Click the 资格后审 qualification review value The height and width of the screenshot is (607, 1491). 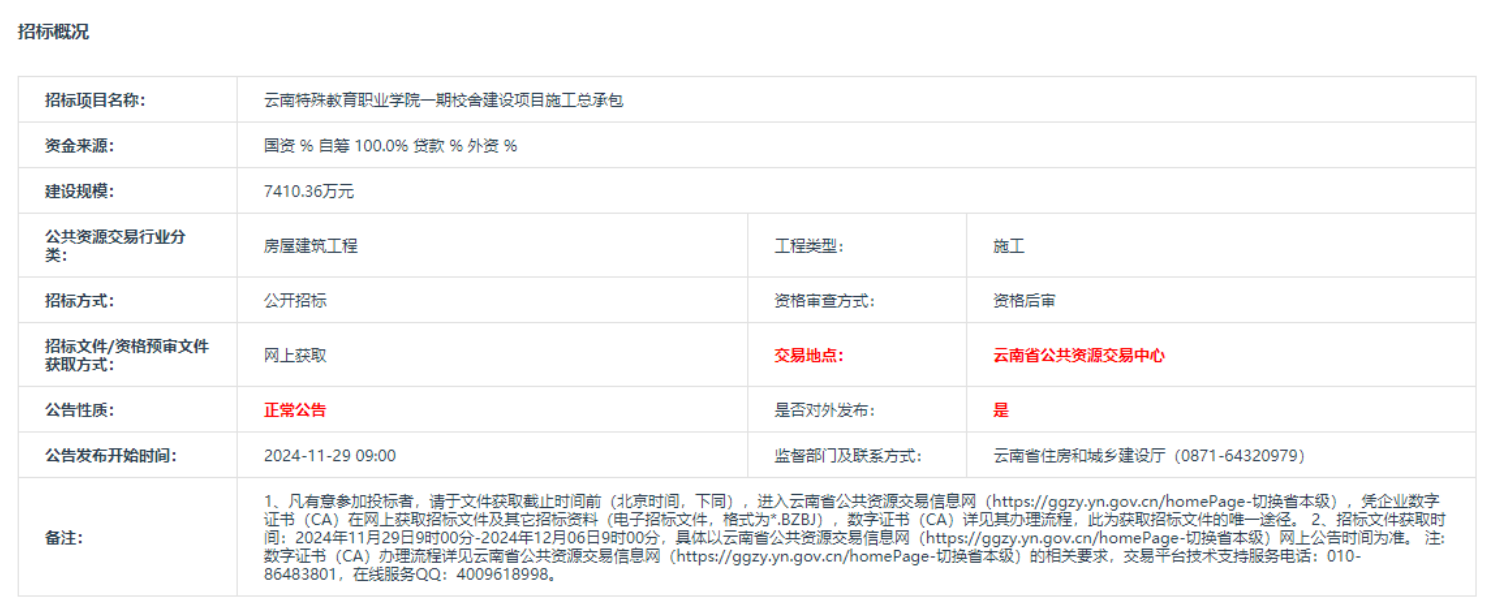pos(1024,301)
